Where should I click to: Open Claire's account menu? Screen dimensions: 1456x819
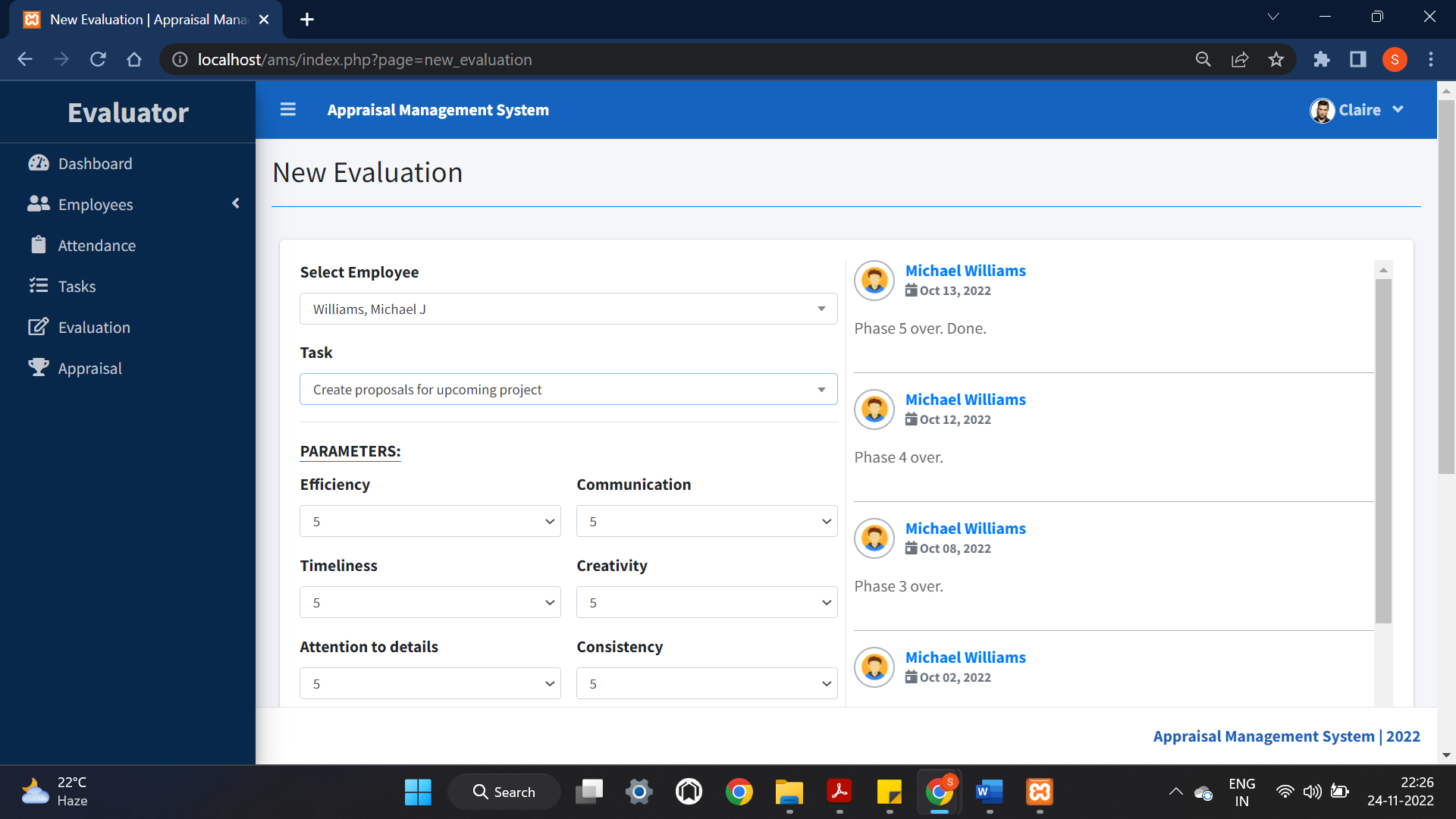point(1398,110)
